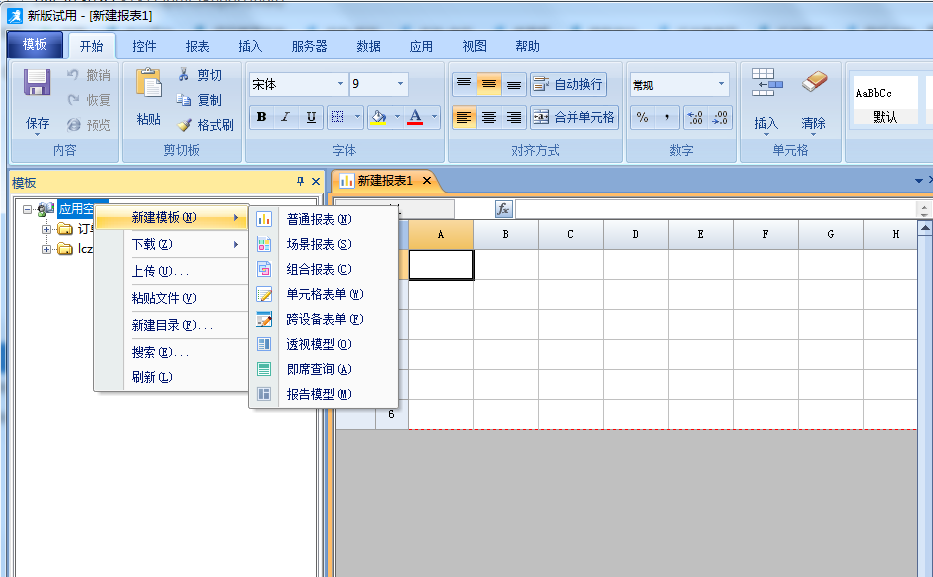Viewport: 933px width, 577px height.
Task: Open the font name 宋体 dropdown
Action: click(x=340, y=85)
